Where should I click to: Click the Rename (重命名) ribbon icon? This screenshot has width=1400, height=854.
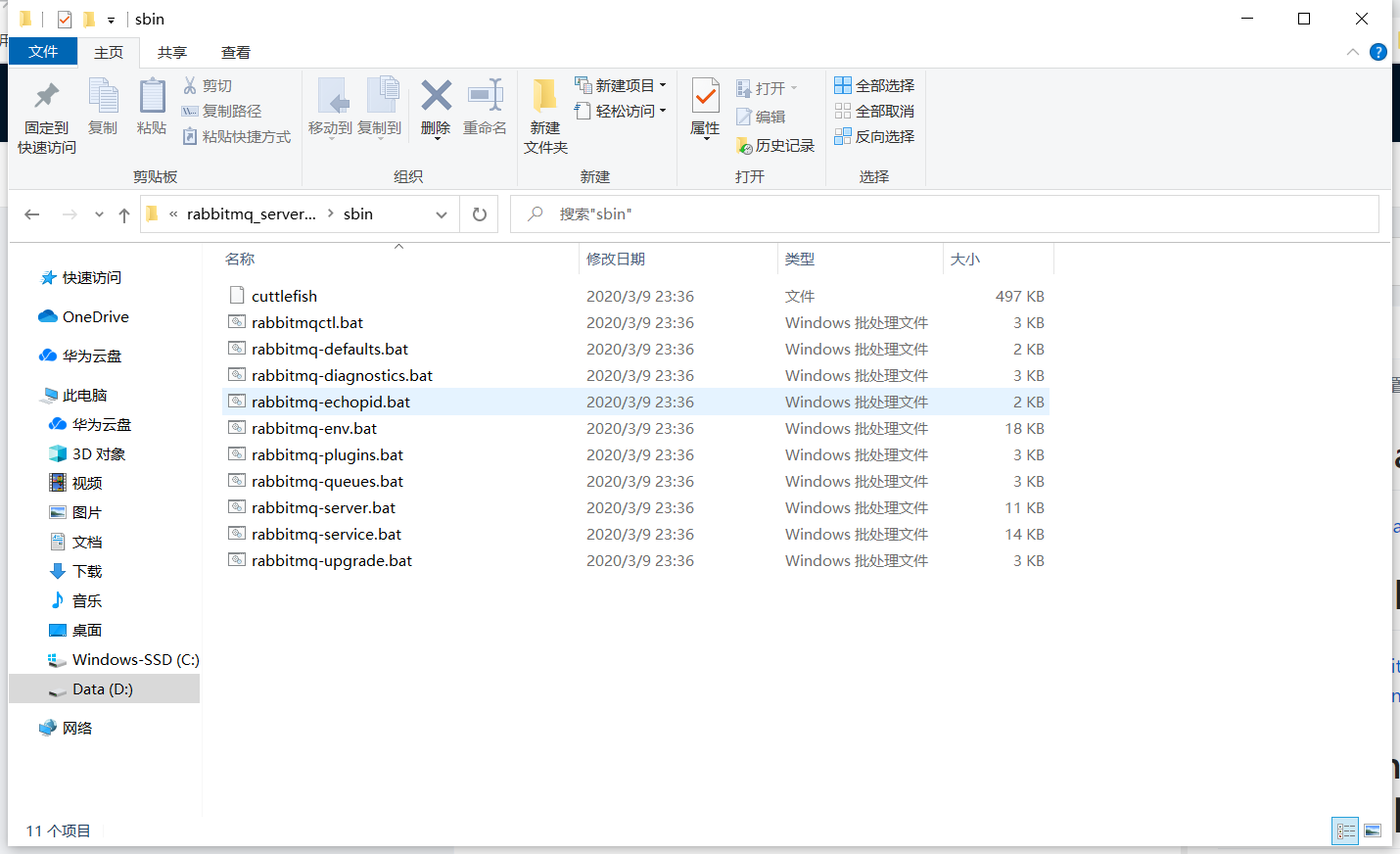(485, 99)
